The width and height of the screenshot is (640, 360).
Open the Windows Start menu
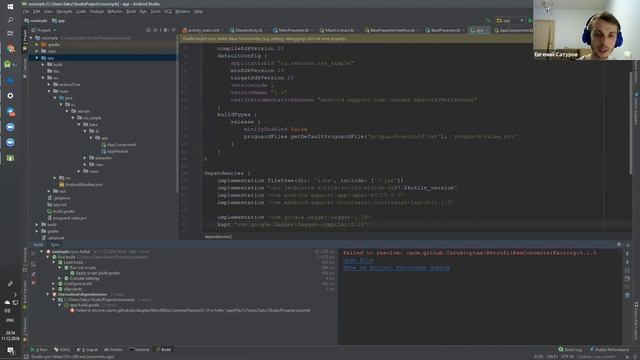click(10, 7)
